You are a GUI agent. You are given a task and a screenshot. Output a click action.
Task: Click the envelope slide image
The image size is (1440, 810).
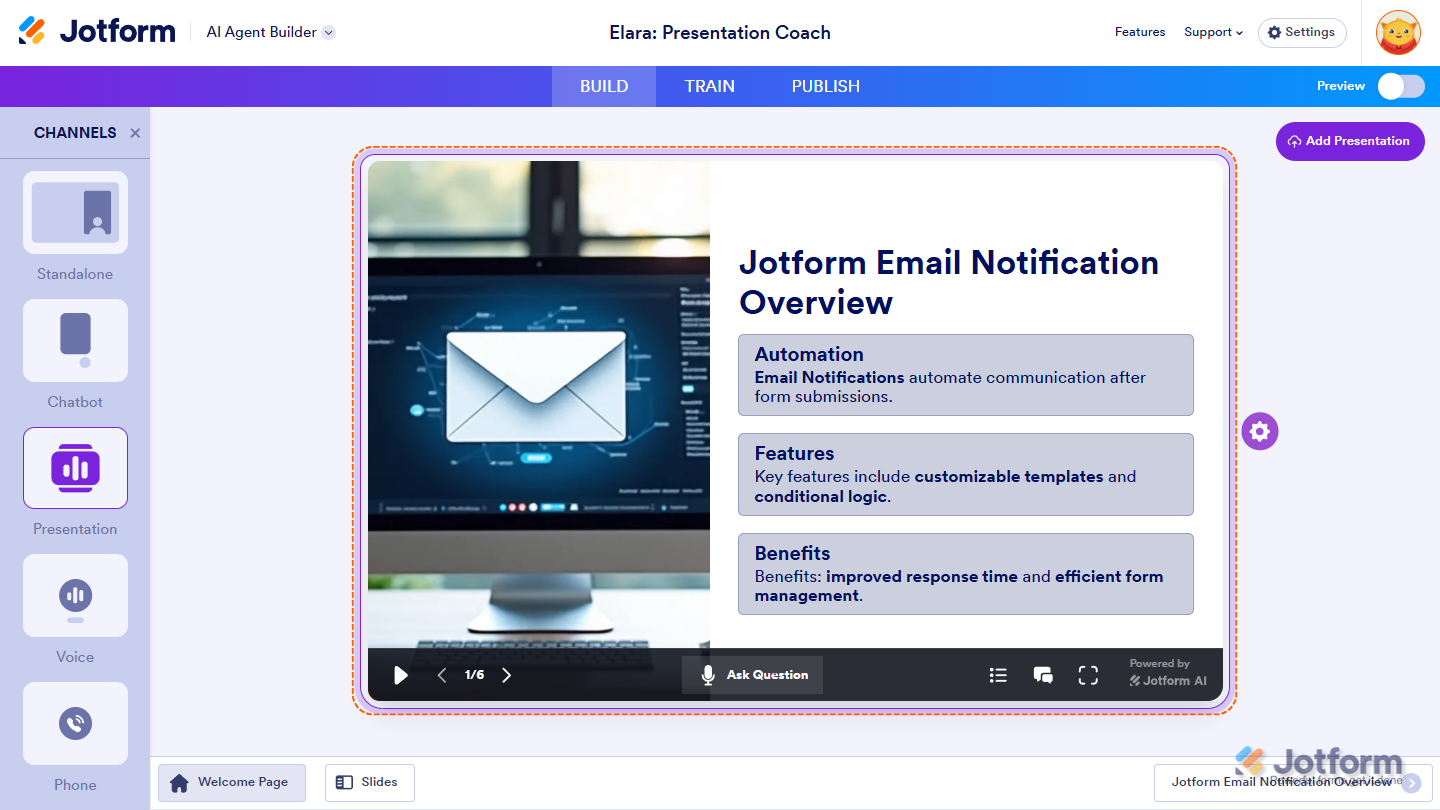tap(539, 405)
